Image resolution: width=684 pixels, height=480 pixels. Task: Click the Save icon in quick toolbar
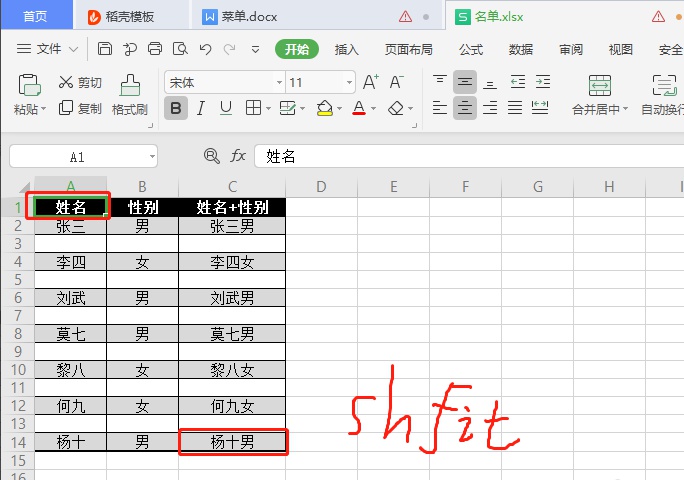point(105,49)
